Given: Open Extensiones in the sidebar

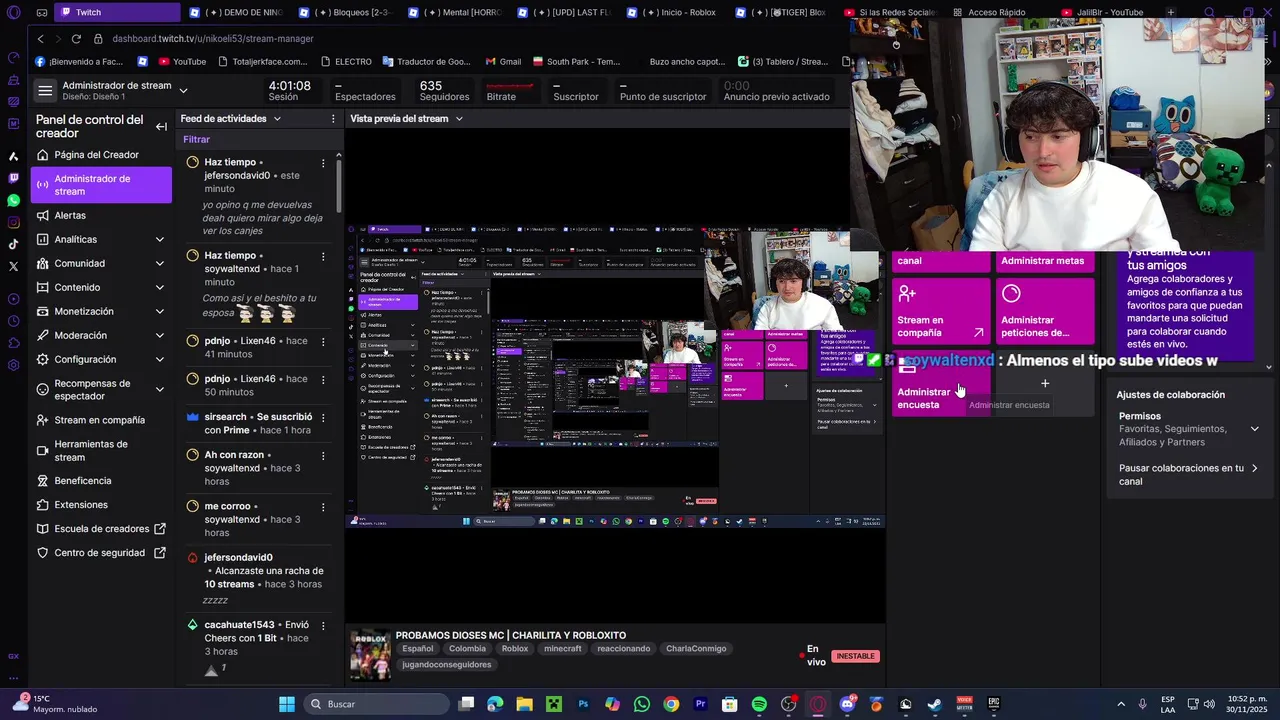Looking at the screenshot, I should tap(100, 505).
